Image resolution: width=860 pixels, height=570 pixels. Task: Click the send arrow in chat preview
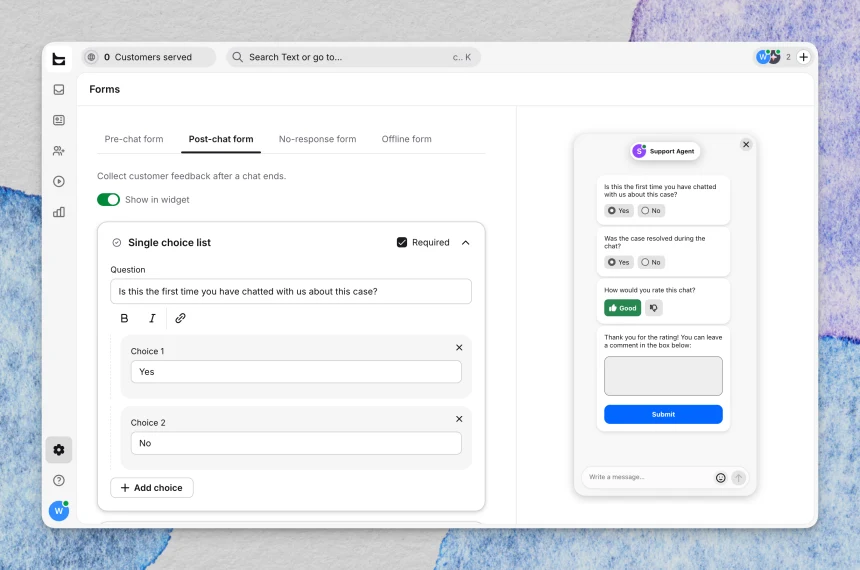point(738,478)
